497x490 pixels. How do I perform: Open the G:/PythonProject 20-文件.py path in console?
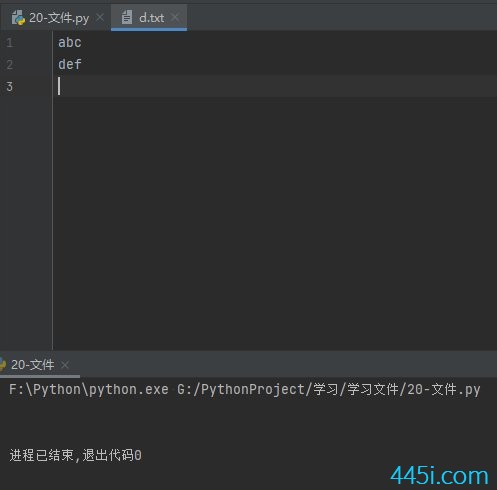(329, 389)
